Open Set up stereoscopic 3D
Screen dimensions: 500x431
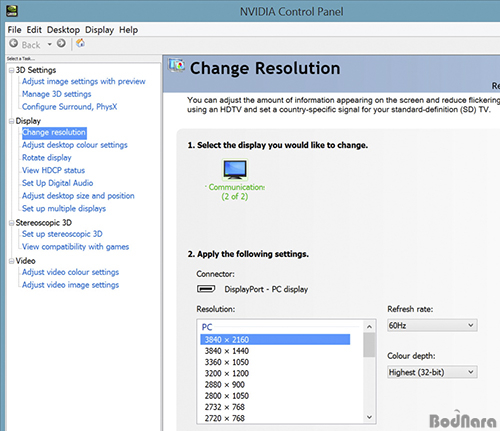tap(62, 234)
